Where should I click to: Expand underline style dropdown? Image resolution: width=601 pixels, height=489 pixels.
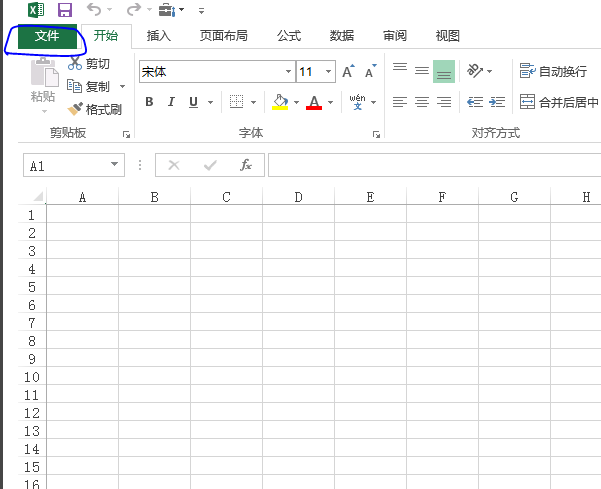pyautogui.click(x=210, y=102)
